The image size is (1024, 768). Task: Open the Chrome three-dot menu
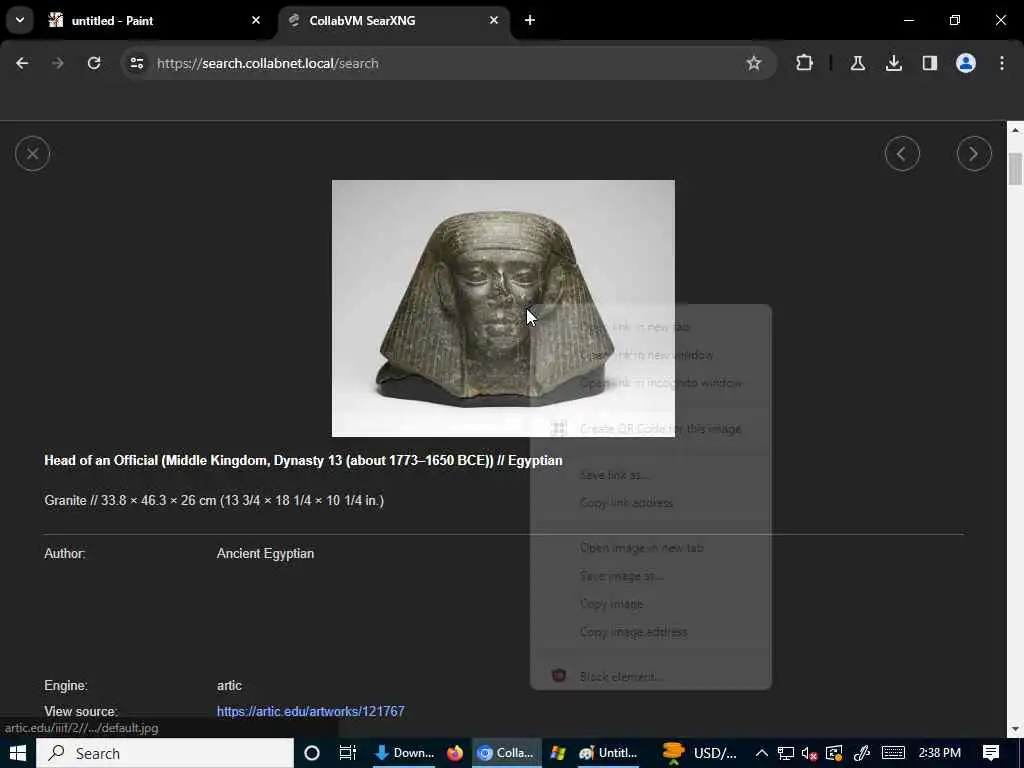coord(1001,63)
